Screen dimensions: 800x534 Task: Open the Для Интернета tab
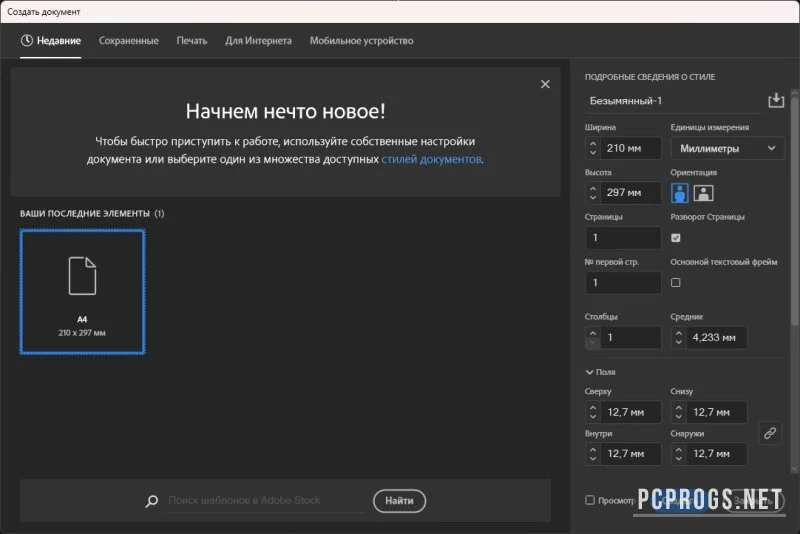pyautogui.click(x=259, y=41)
